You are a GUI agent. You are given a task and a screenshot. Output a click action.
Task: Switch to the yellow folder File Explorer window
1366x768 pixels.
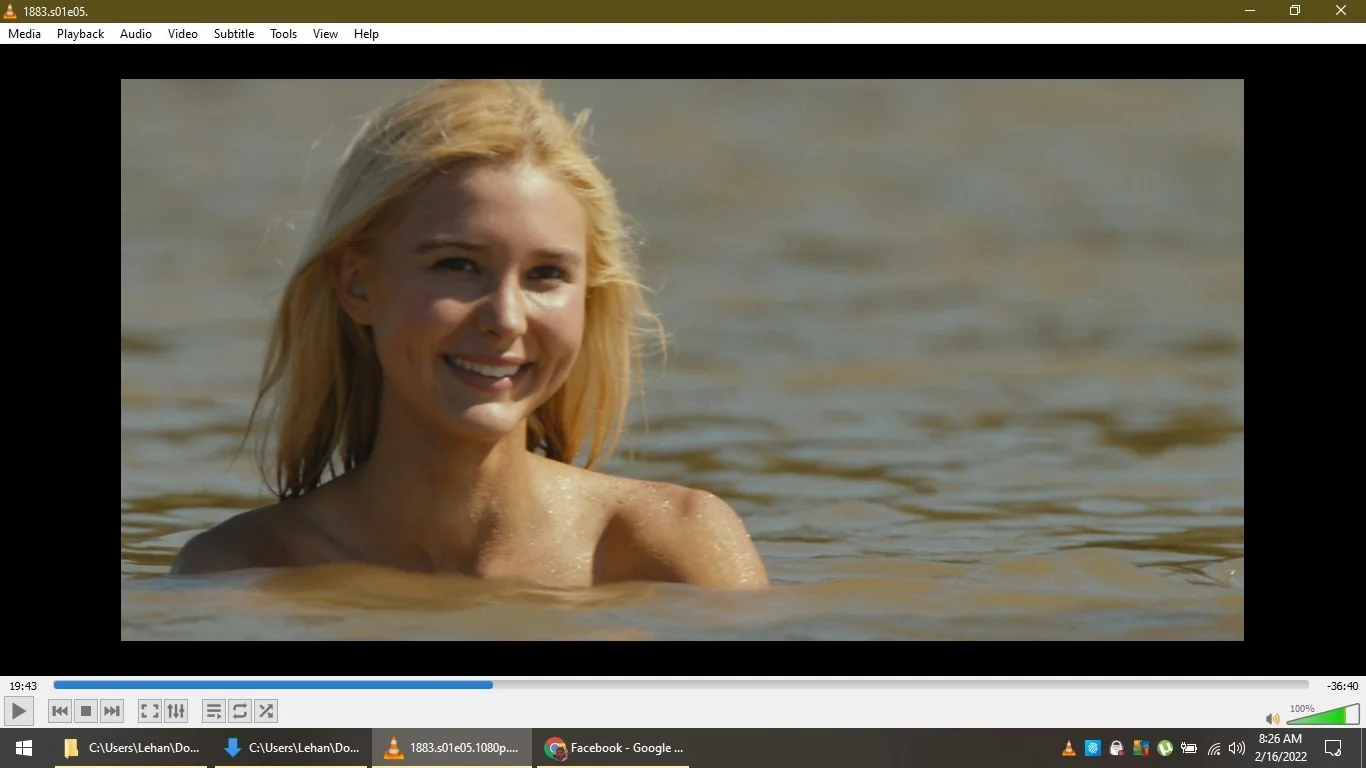coord(131,748)
